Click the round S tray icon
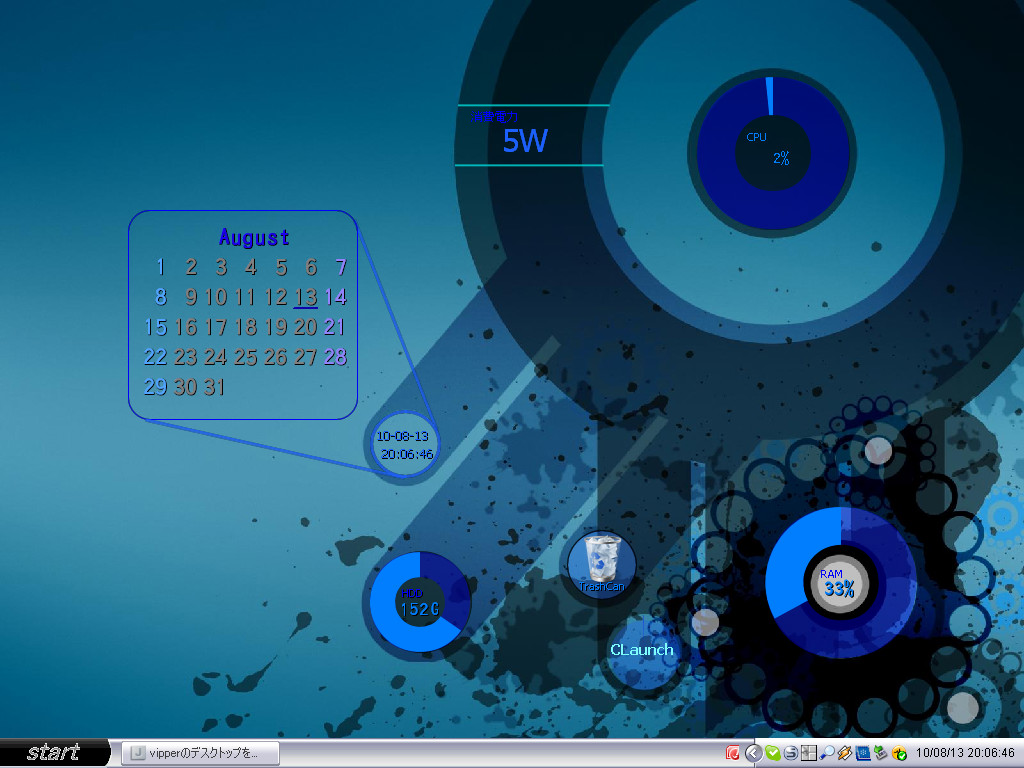The height and width of the screenshot is (768, 1024). tap(790, 753)
